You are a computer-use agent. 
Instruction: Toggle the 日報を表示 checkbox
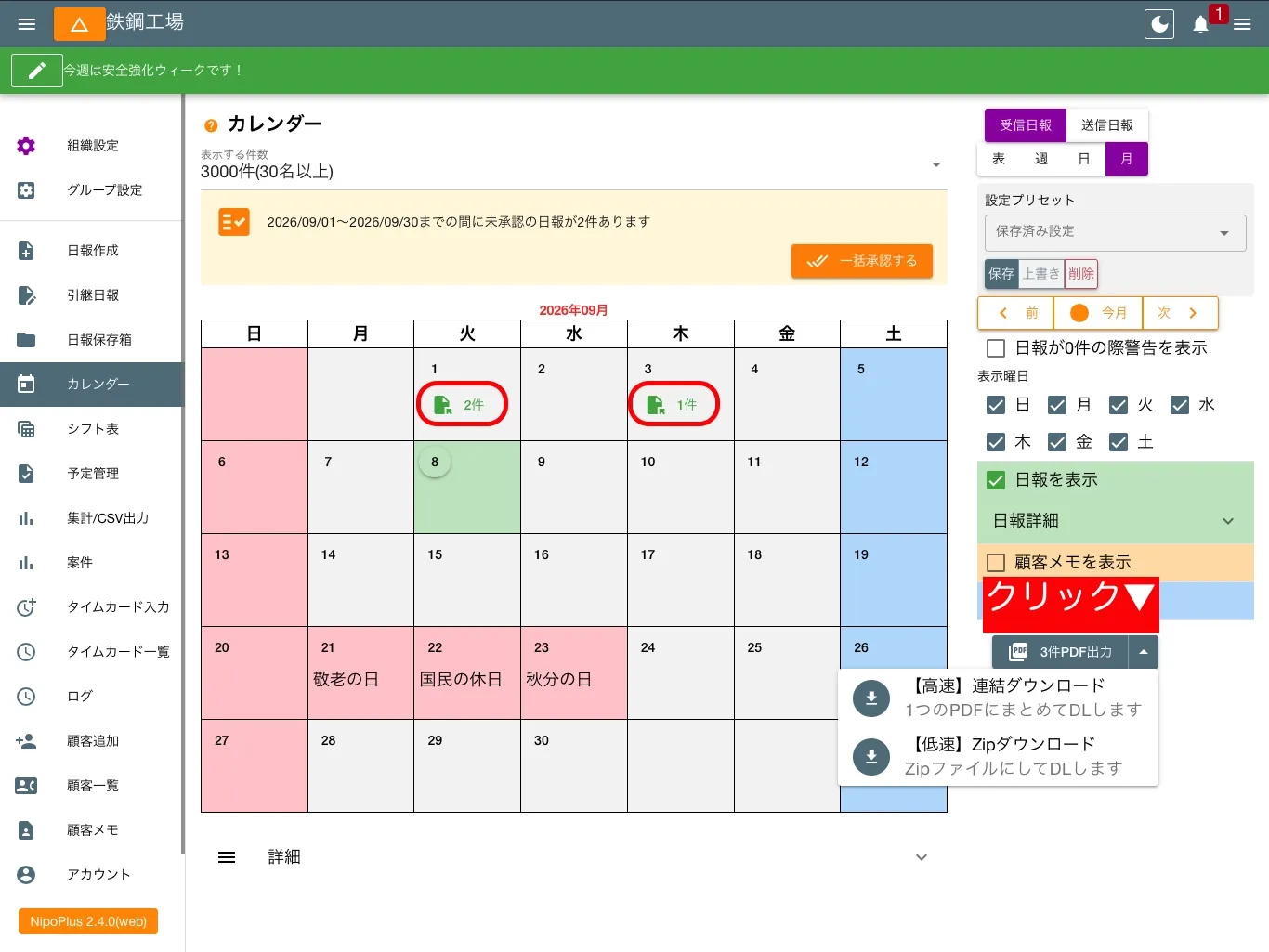[x=996, y=480]
